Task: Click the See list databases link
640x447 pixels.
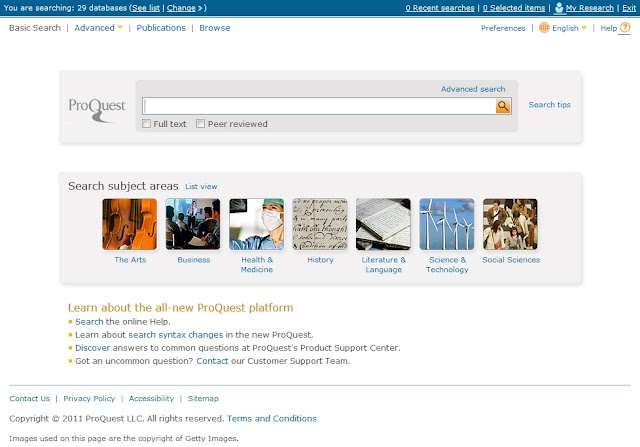Action: pyautogui.click(x=146, y=8)
